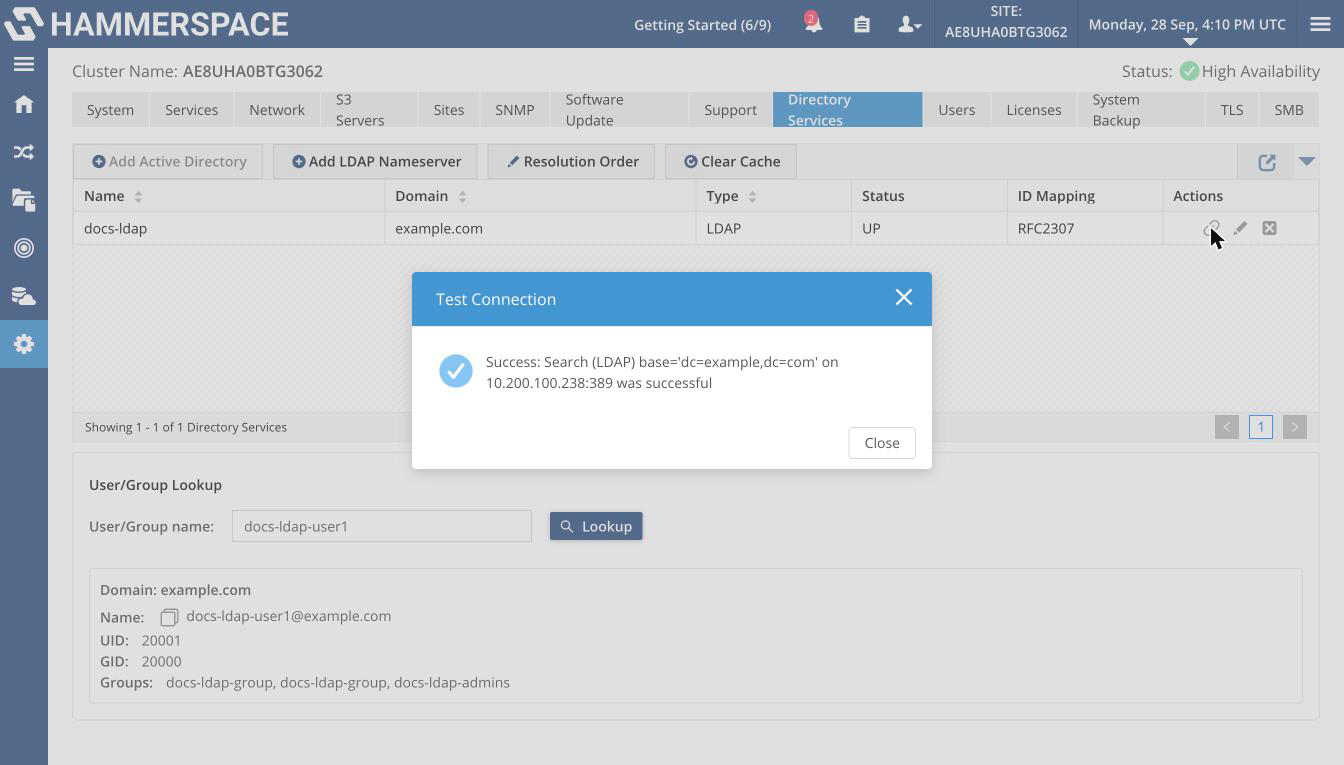Screen dimensions: 1344x765
Task: Open the Users tab
Action: (x=956, y=110)
